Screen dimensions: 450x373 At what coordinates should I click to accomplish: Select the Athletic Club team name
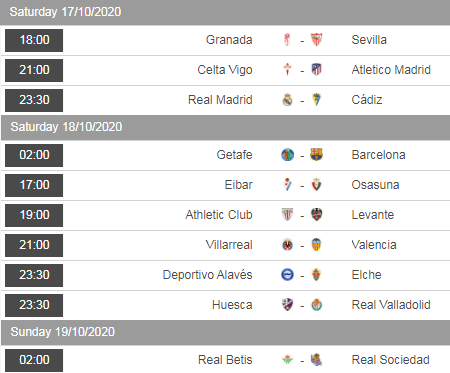click(219, 215)
